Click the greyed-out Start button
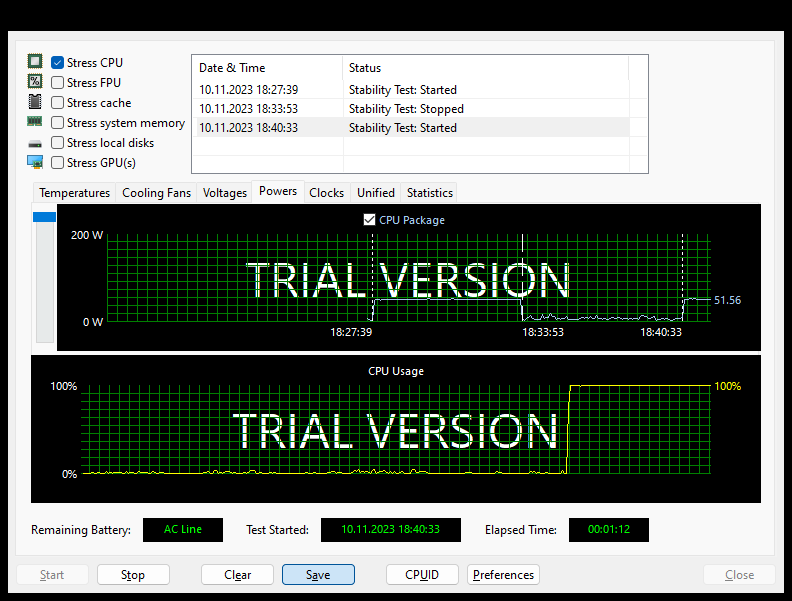Image resolution: width=792 pixels, height=601 pixels. (52, 575)
